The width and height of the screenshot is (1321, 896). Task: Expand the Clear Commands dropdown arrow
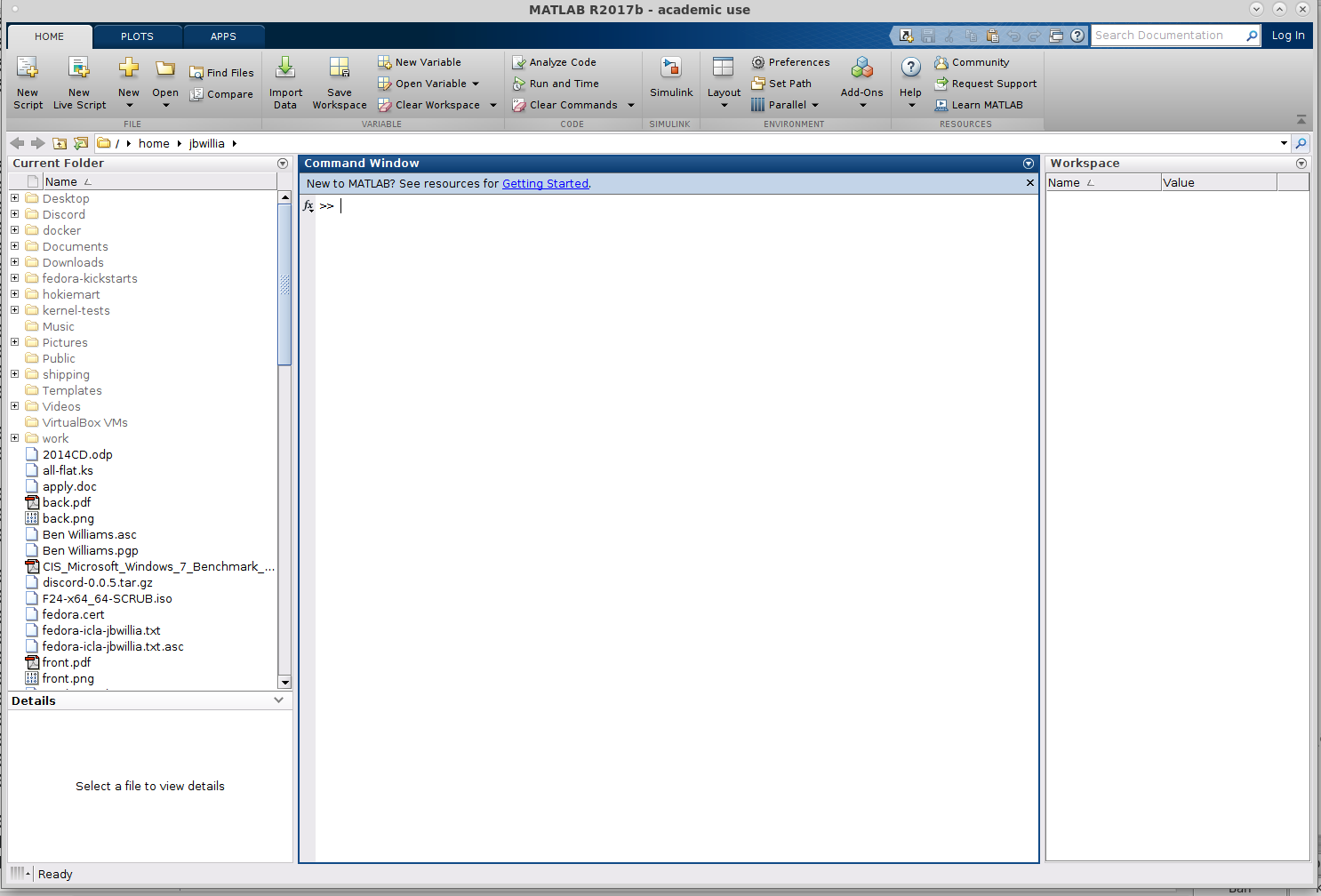click(631, 105)
